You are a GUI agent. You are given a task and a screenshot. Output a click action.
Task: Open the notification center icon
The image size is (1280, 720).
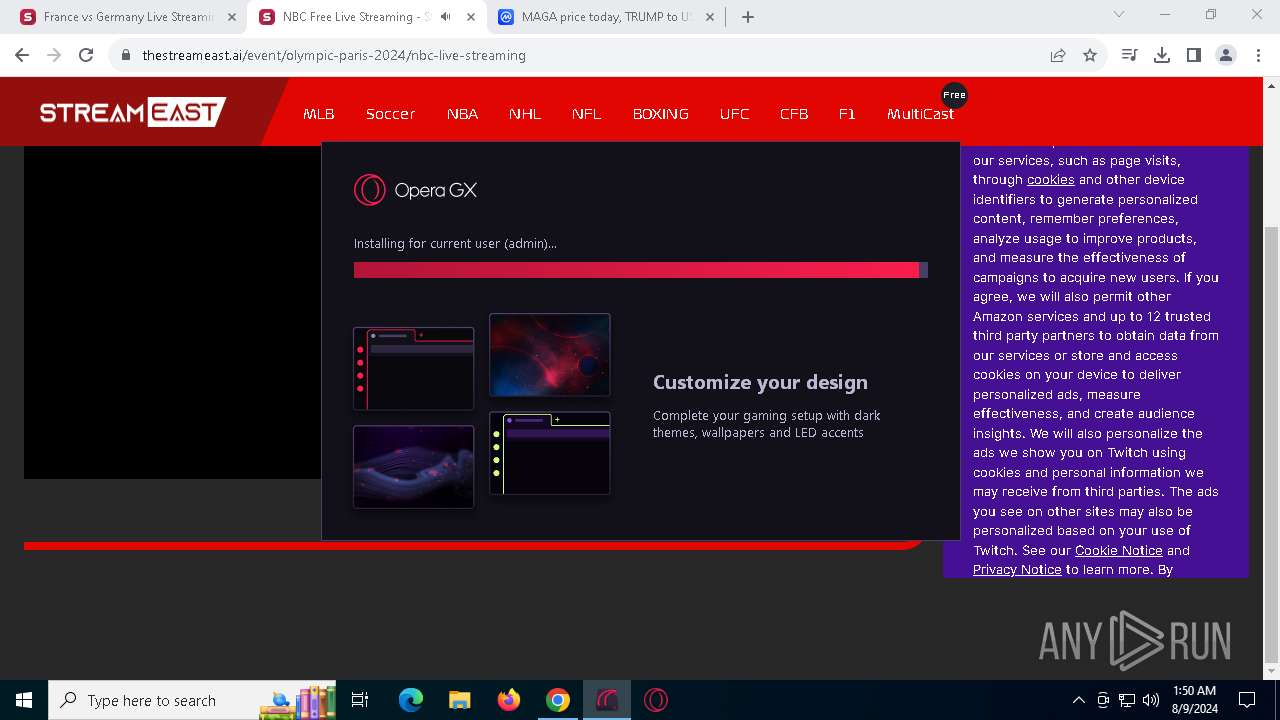1247,700
